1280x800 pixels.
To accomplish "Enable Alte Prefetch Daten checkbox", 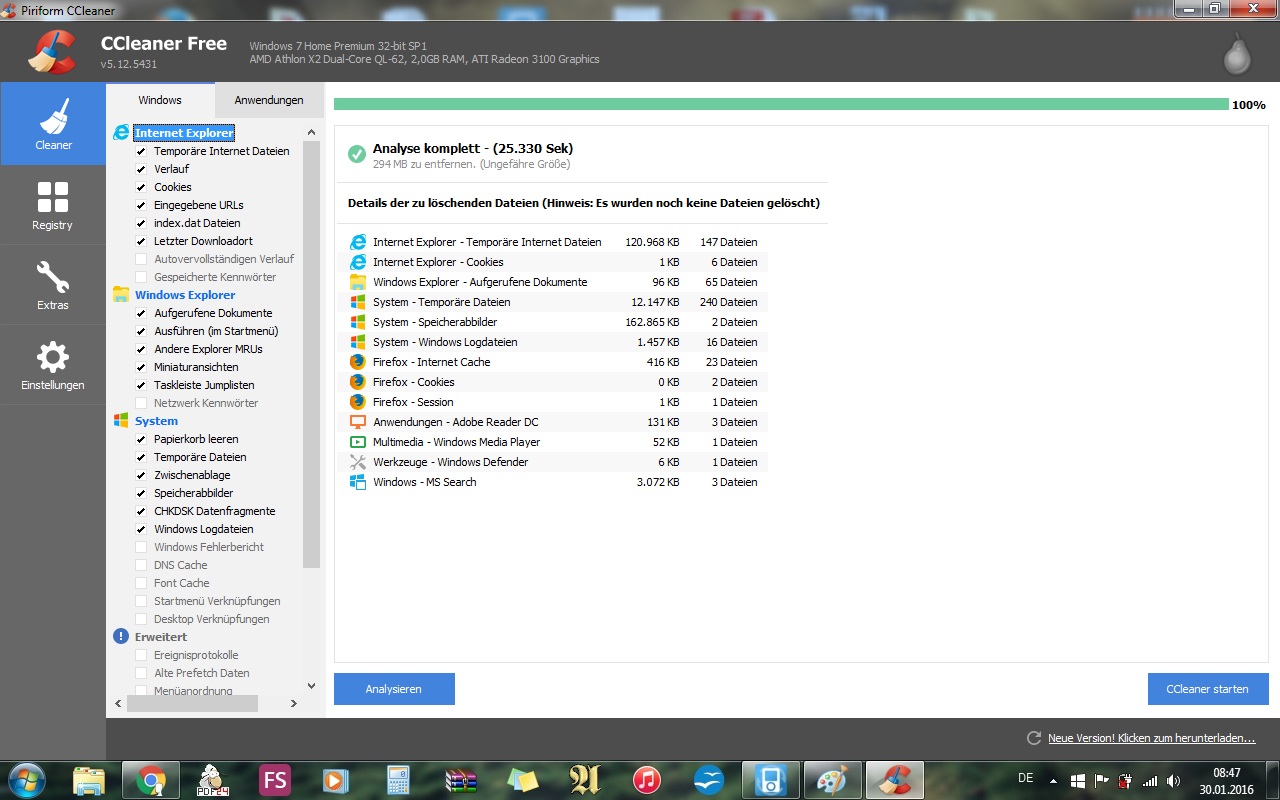I will [x=141, y=673].
